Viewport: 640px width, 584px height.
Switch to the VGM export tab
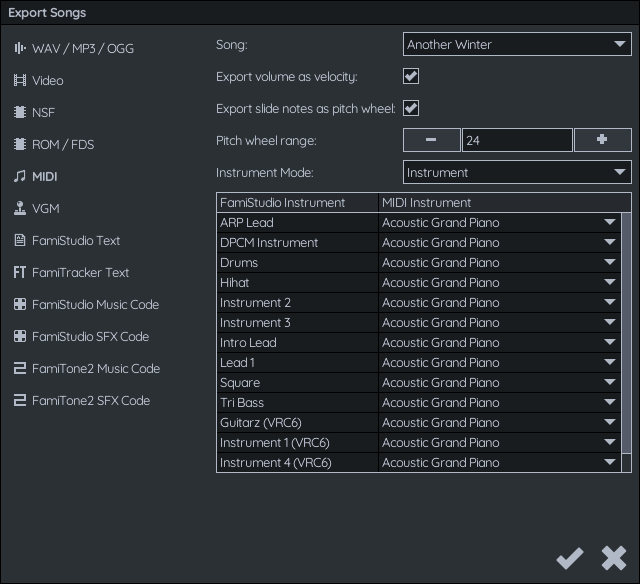46,209
